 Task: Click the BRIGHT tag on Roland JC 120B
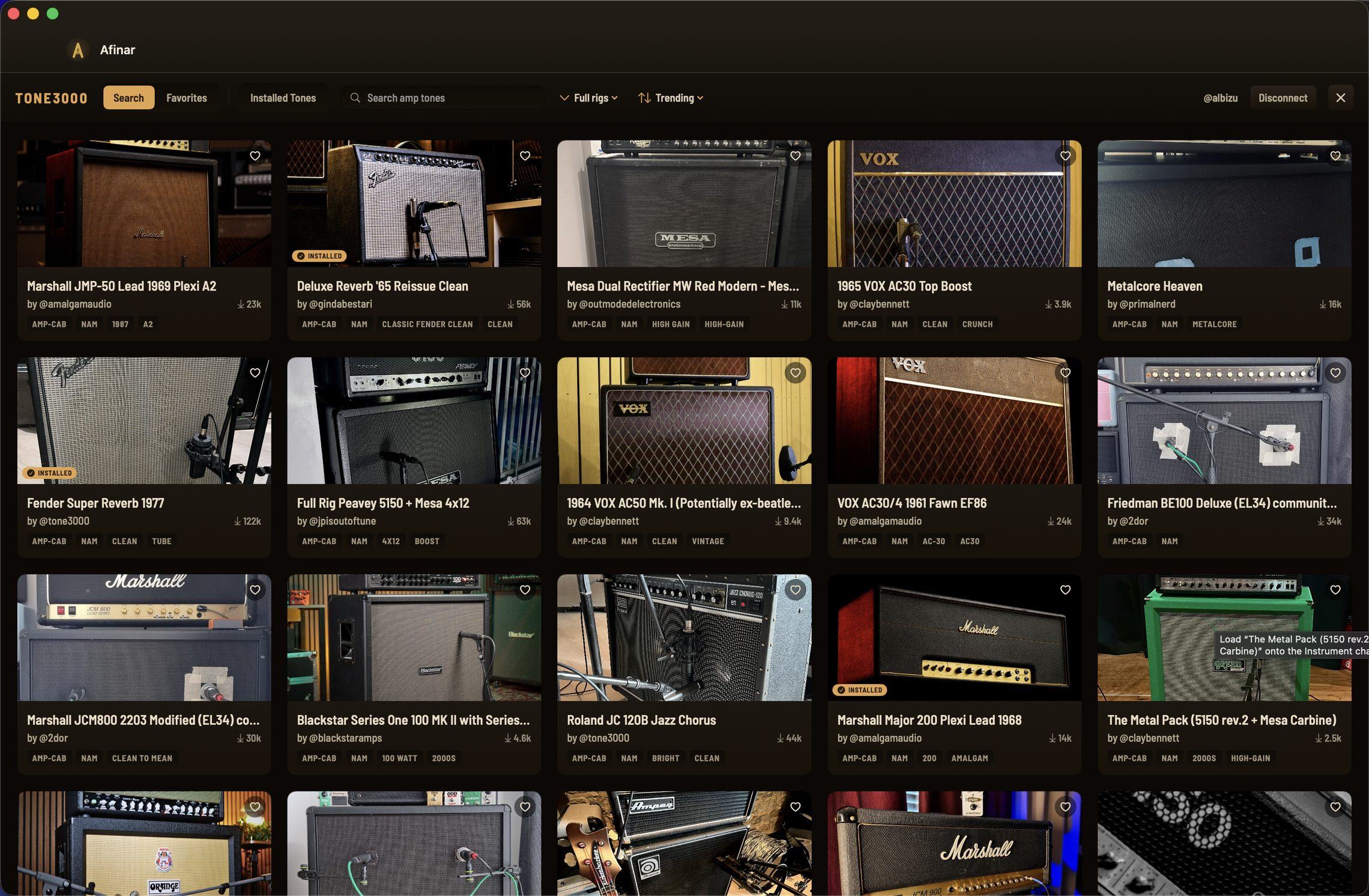pos(665,758)
